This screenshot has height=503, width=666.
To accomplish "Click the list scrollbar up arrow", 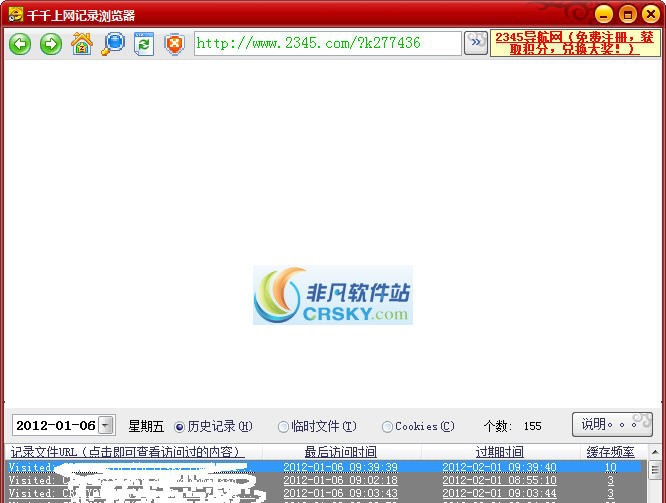I will click(x=655, y=452).
